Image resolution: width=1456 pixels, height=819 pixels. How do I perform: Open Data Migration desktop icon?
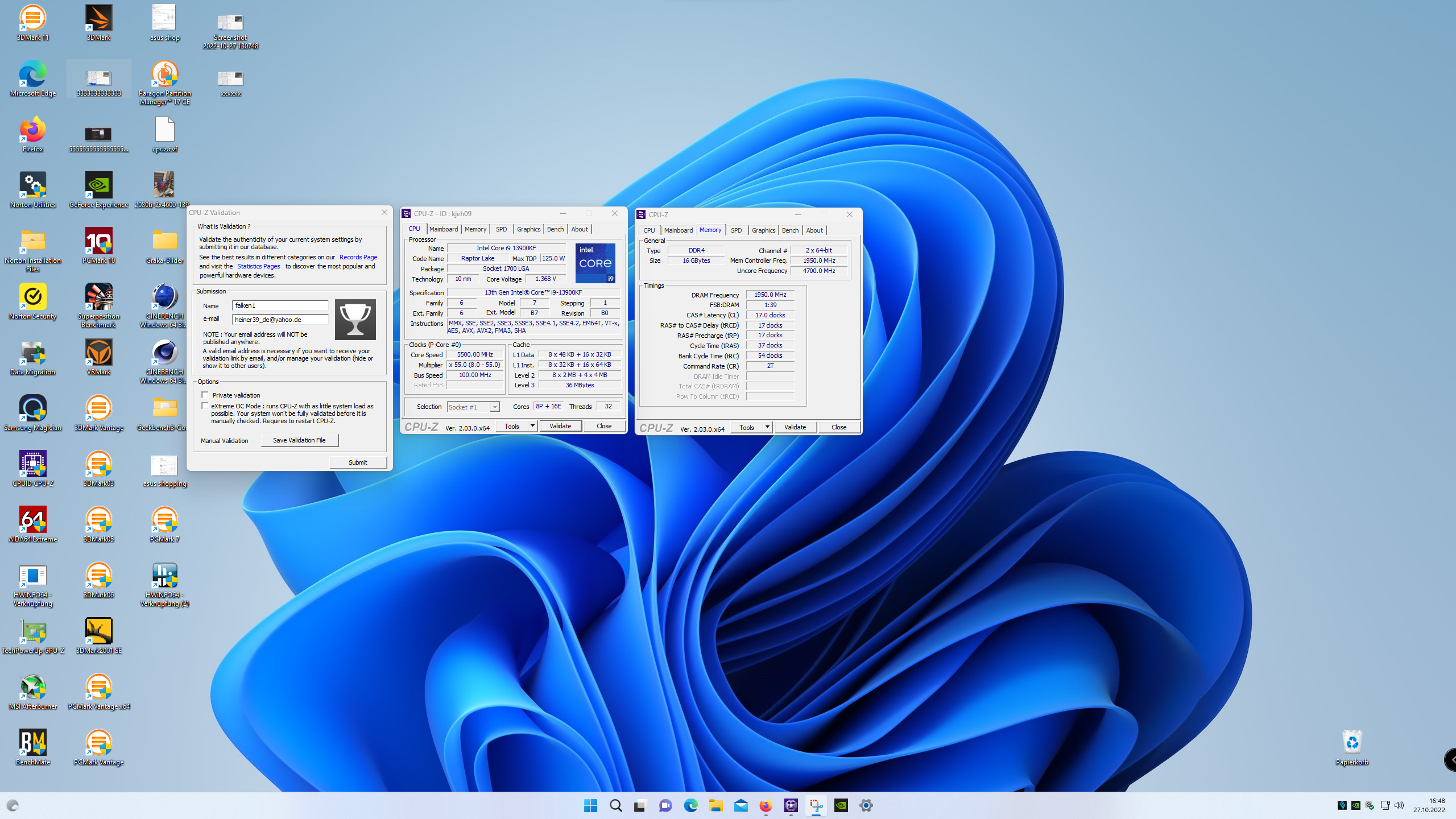(x=32, y=357)
